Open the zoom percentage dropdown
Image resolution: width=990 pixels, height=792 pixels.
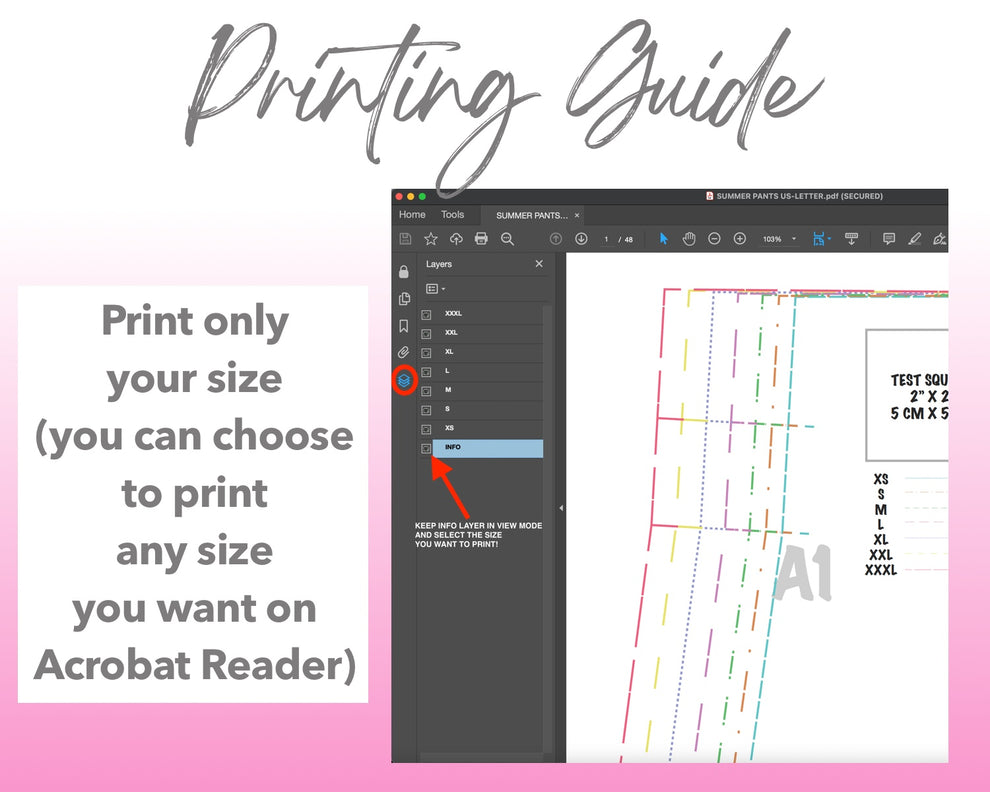coord(794,239)
